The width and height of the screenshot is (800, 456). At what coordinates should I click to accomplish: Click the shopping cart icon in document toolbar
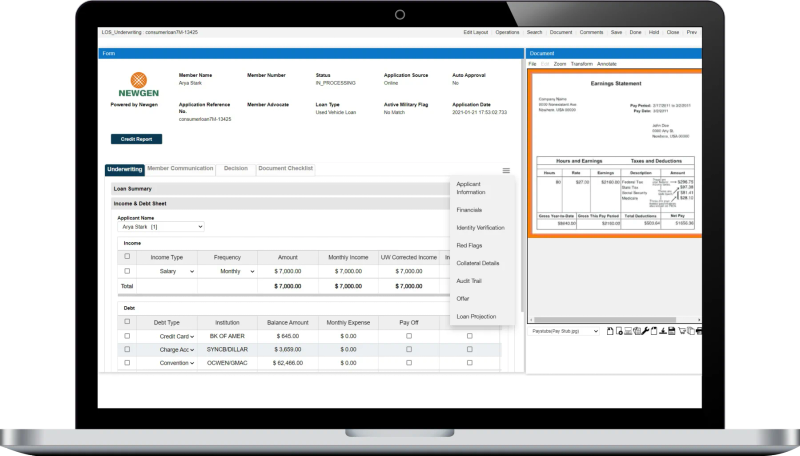pyautogui.click(x=682, y=331)
